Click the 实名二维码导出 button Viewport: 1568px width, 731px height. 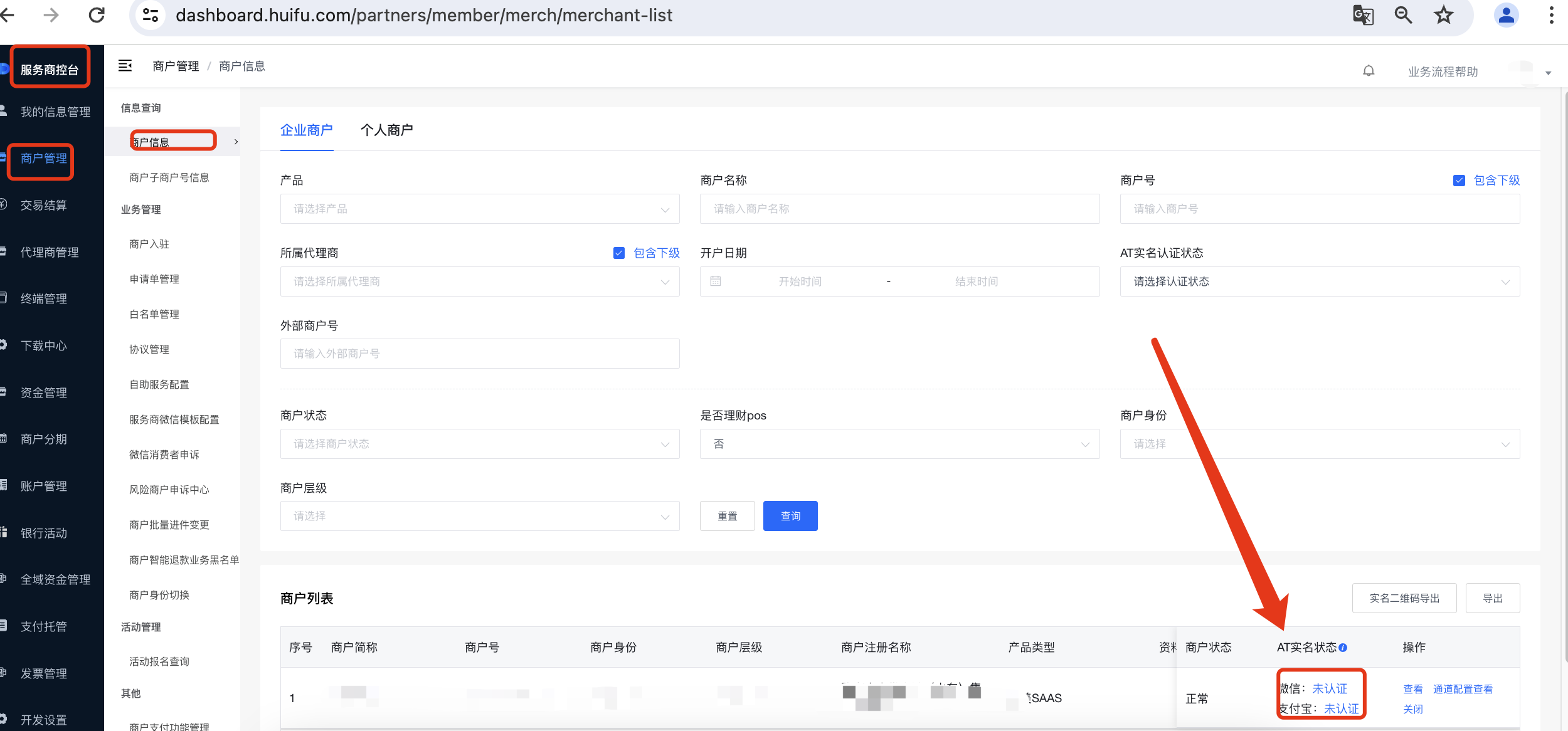tap(1404, 598)
